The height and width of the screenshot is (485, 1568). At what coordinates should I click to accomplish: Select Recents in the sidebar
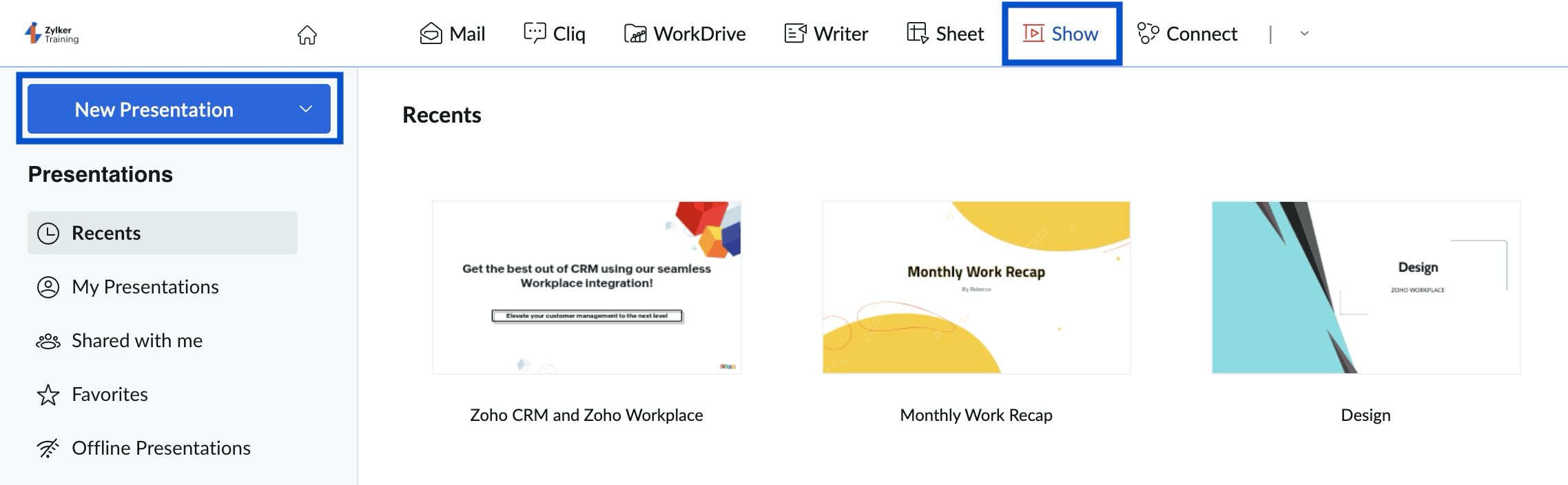click(x=107, y=233)
